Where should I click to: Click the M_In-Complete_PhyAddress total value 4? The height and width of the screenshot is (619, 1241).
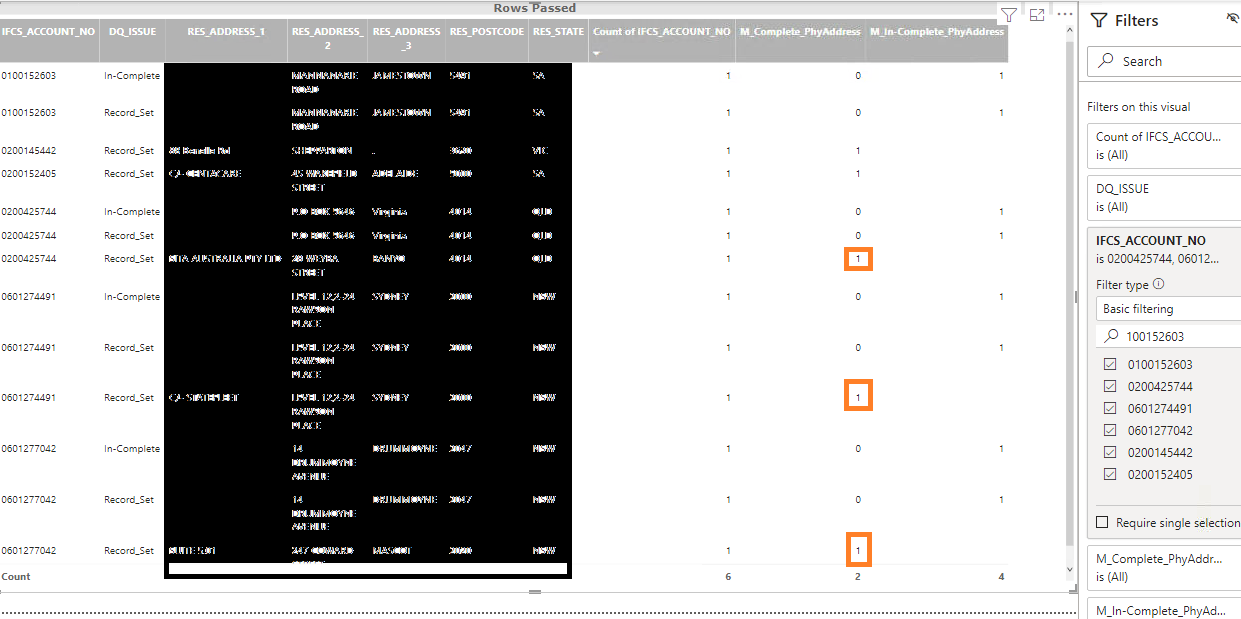coord(1001,577)
